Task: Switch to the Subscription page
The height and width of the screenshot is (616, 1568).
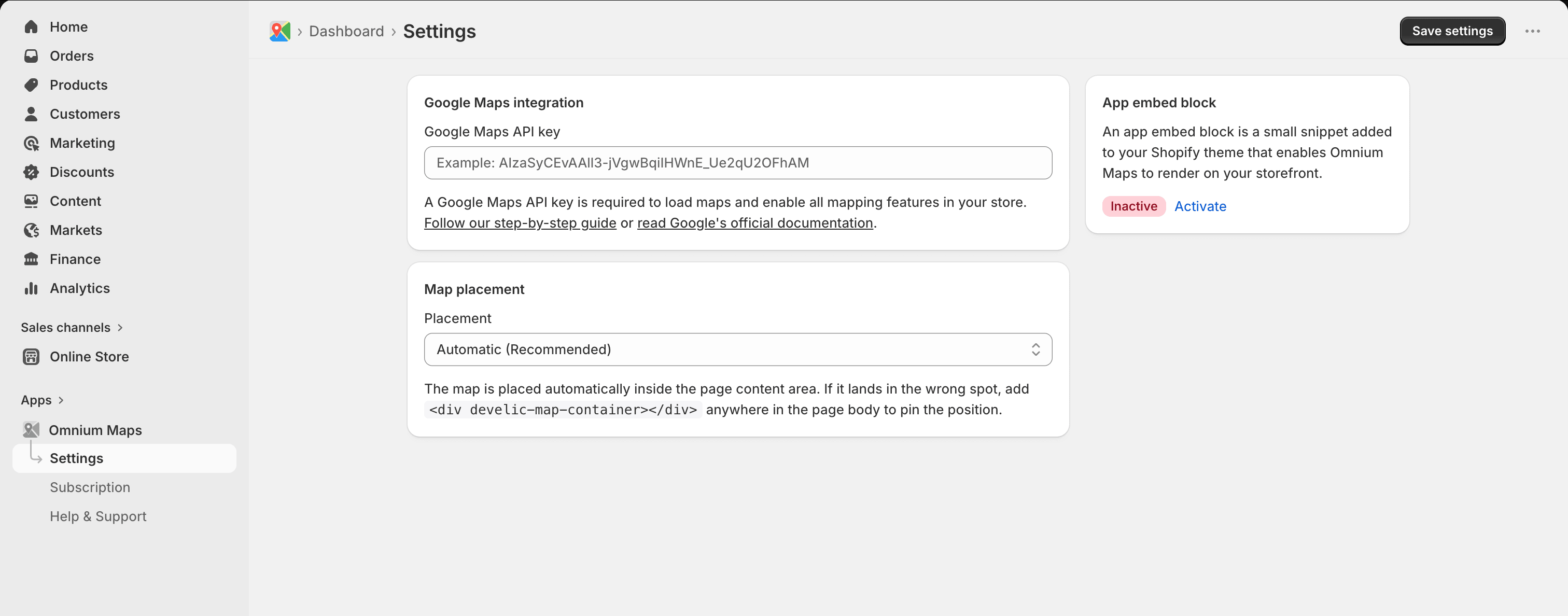Action: pyautogui.click(x=90, y=487)
